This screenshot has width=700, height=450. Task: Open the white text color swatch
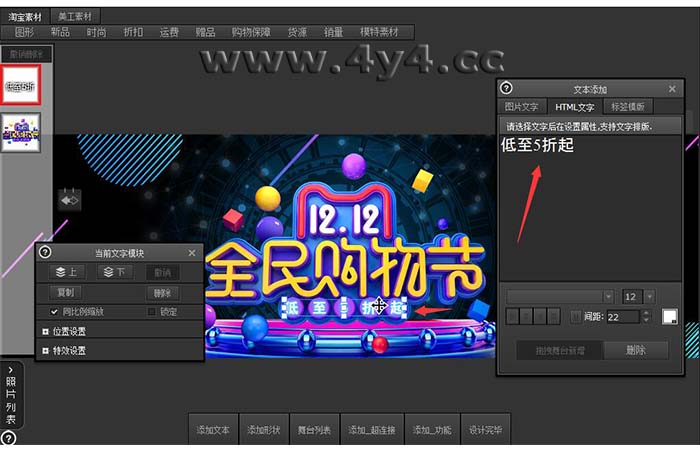pos(669,316)
